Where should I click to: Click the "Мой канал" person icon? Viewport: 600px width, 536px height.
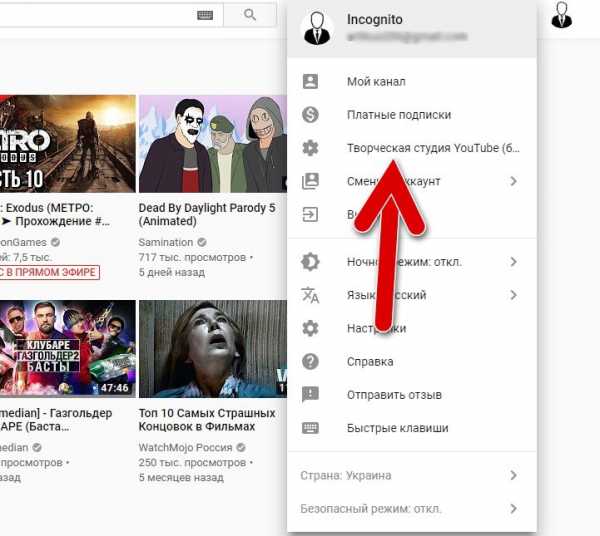click(x=310, y=81)
